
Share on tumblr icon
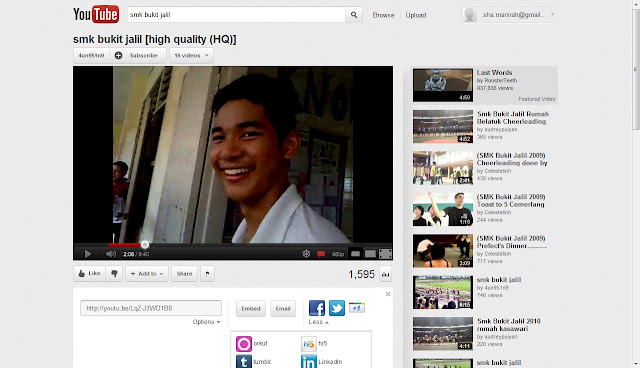[244, 361]
